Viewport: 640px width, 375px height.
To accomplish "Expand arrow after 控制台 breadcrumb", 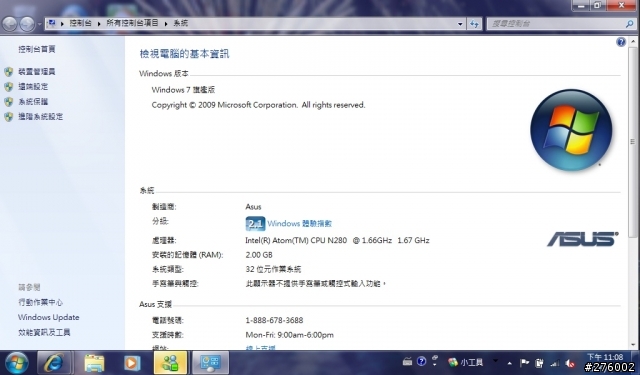I will click(99, 24).
